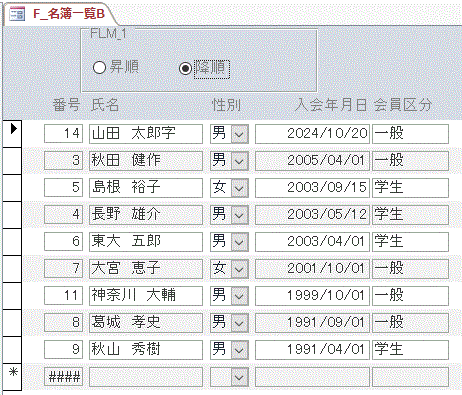
Task: Click the 氏名 field 長野 雄介
Action: [x=146, y=215]
